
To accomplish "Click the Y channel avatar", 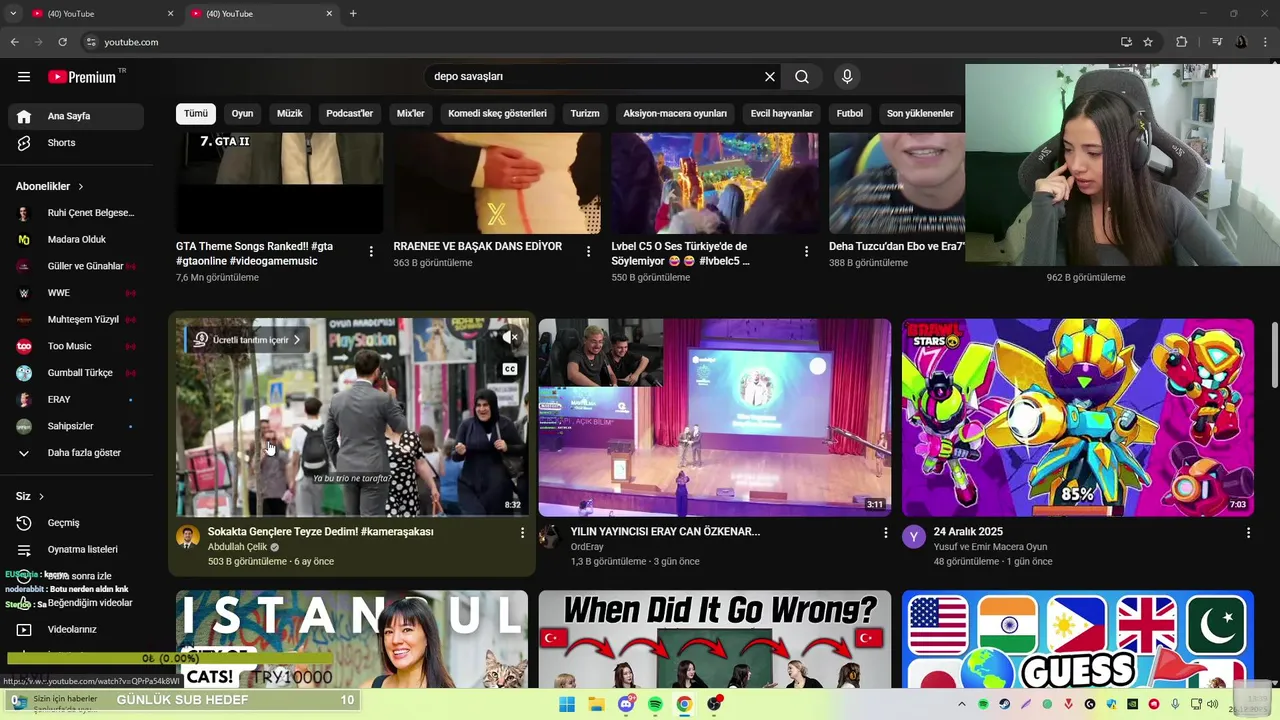I will click(913, 537).
